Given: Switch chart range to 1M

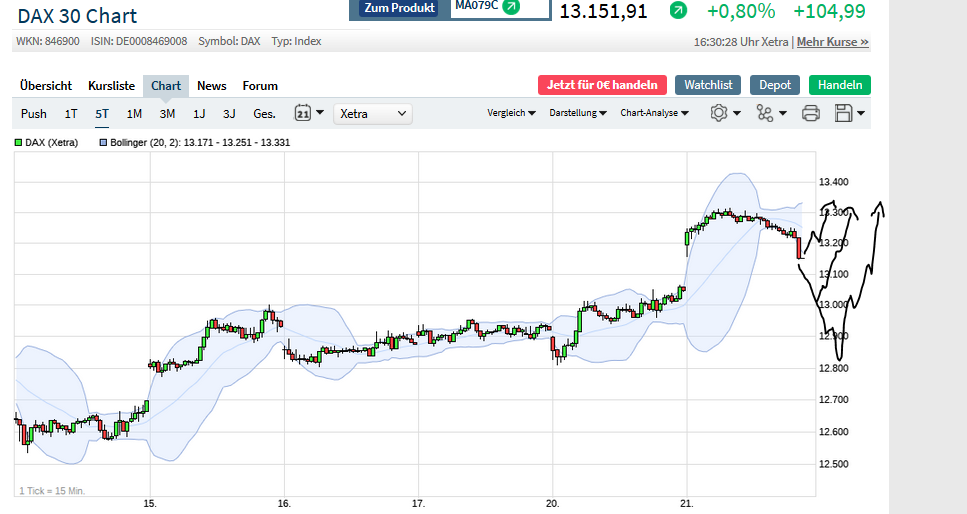Looking at the screenshot, I should 134,114.
